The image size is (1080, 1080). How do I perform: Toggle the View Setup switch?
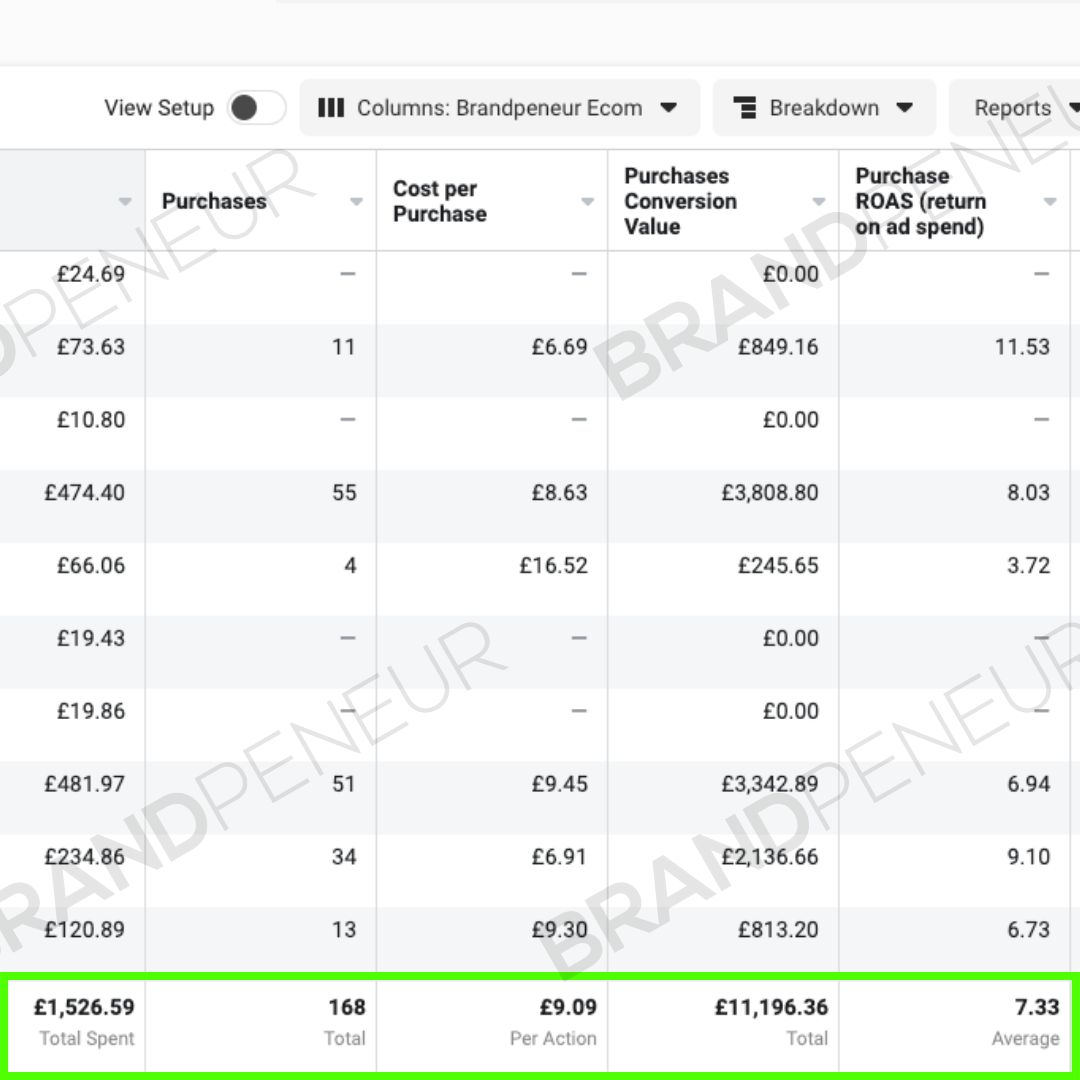pos(256,108)
